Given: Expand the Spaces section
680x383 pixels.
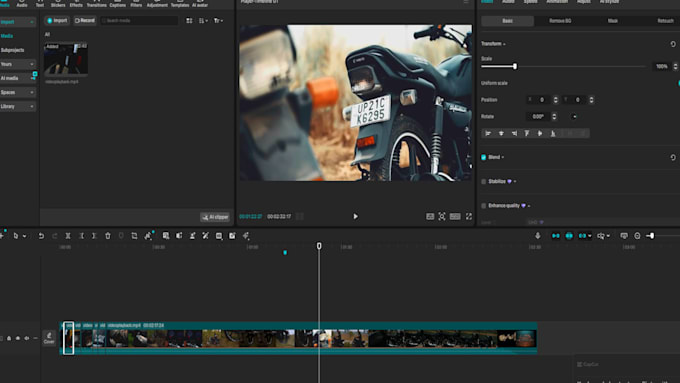Looking at the screenshot, I should pyautogui.click(x=18, y=92).
